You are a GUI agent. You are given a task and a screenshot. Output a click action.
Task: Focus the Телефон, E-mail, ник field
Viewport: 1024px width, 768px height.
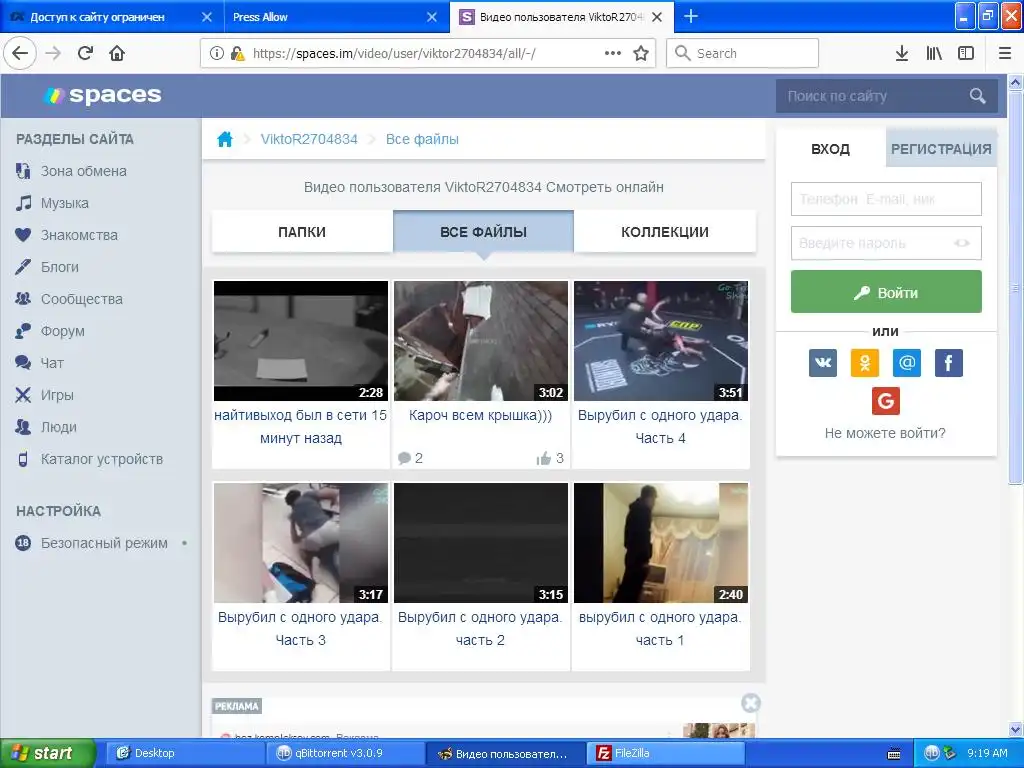pos(886,199)
